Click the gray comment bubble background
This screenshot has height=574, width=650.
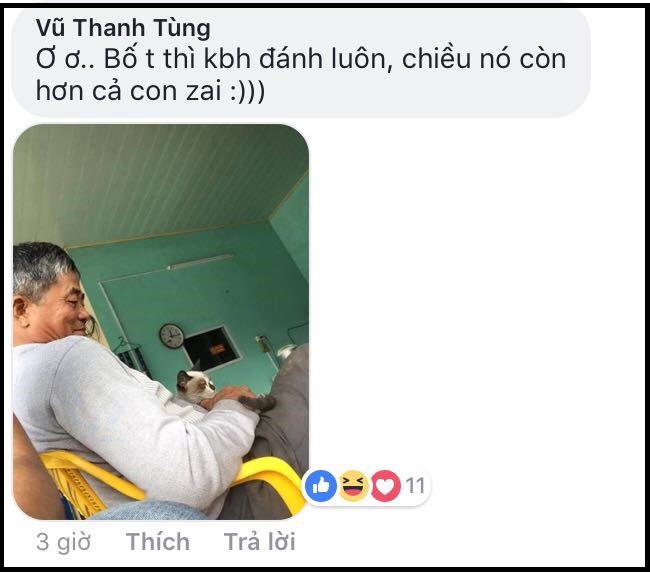(x=456, y=93)
